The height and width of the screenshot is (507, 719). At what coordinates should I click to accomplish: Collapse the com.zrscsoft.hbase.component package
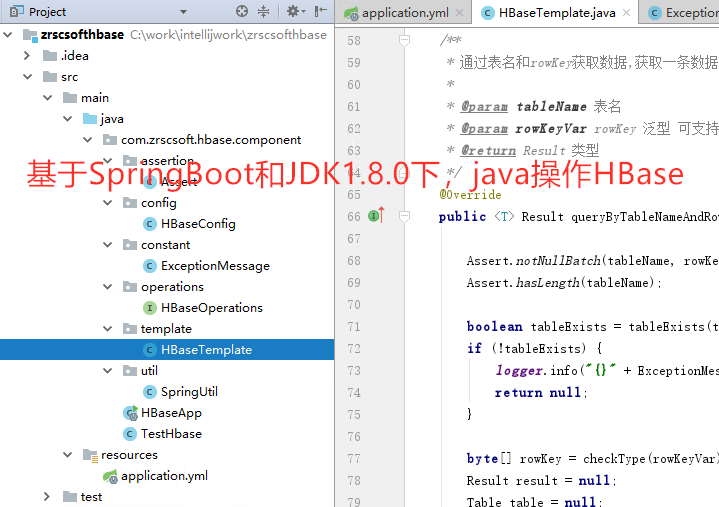88,140
